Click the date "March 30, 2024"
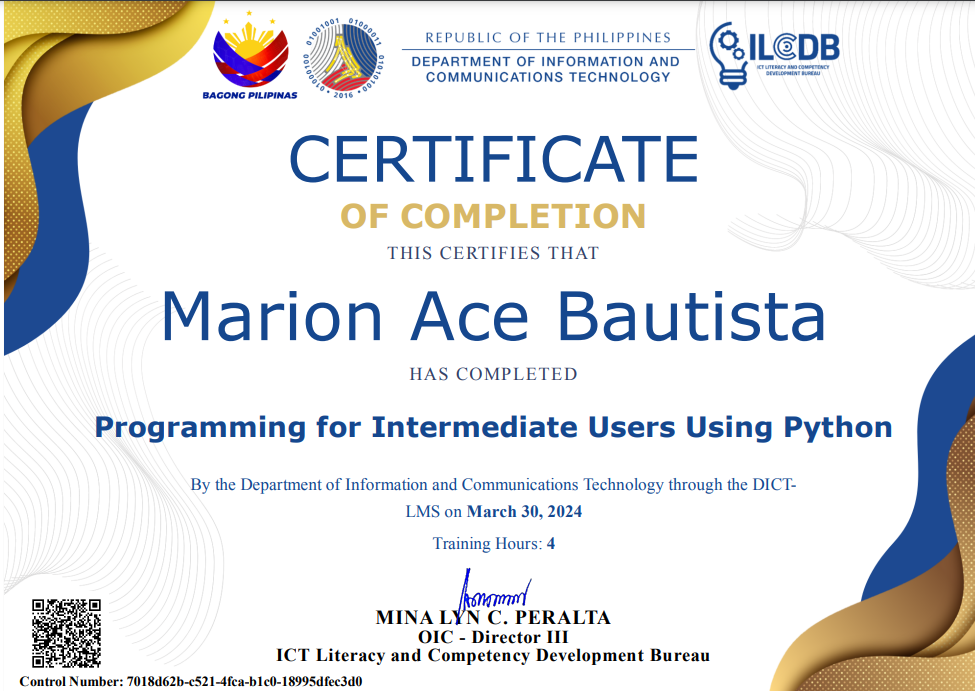The width and height of the screenshot is (975, 691). click(x=524, y=512)
